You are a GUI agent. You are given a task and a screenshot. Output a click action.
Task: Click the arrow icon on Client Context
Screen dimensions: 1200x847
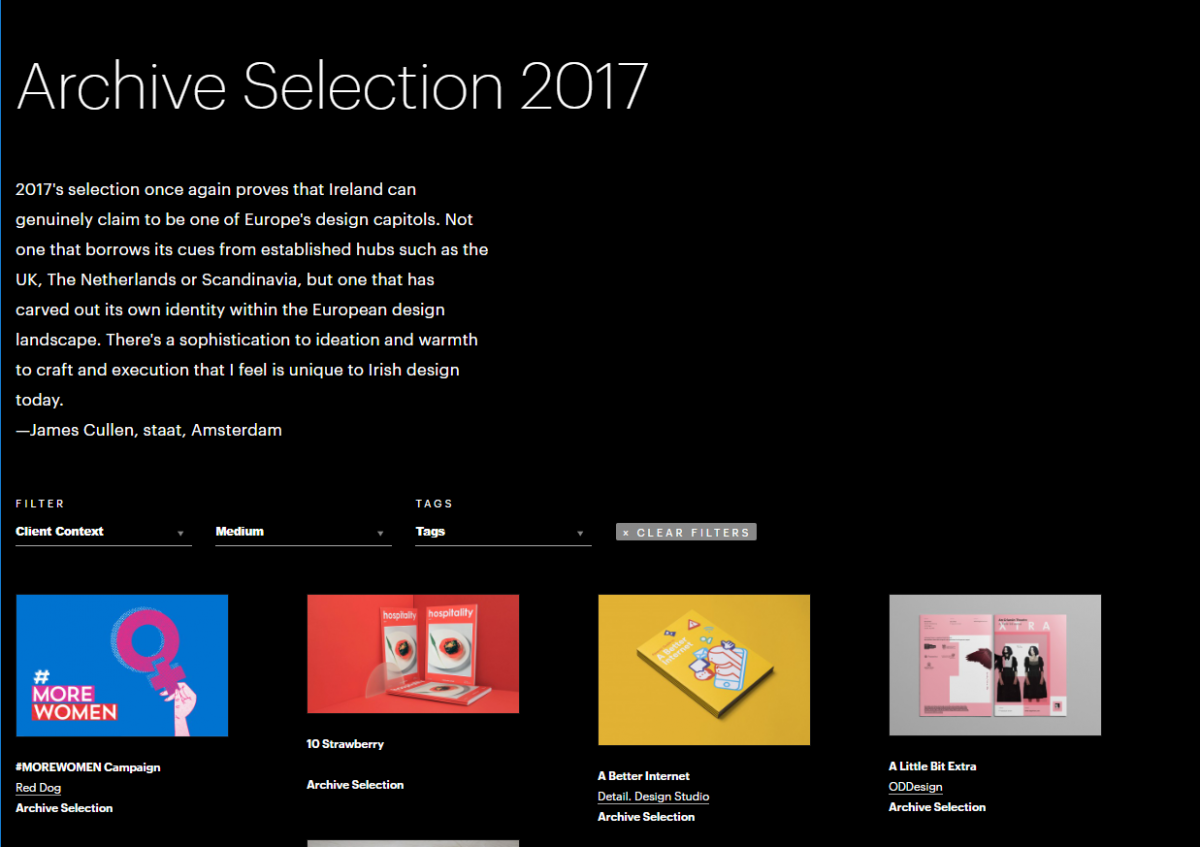(181, 534)
